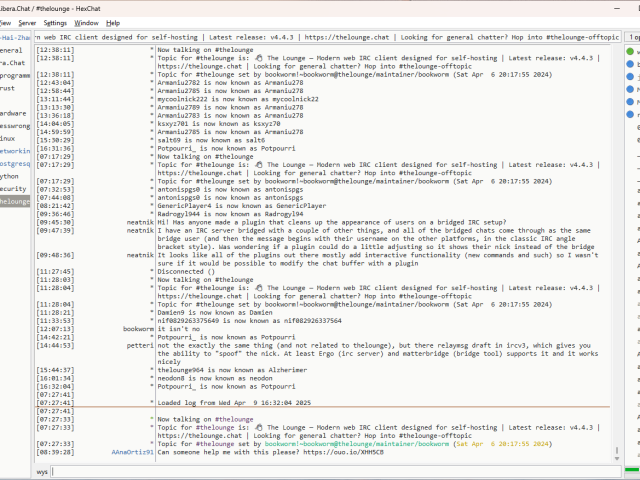
Task: Open the python channel from sidebar
Action: point(10,175)
